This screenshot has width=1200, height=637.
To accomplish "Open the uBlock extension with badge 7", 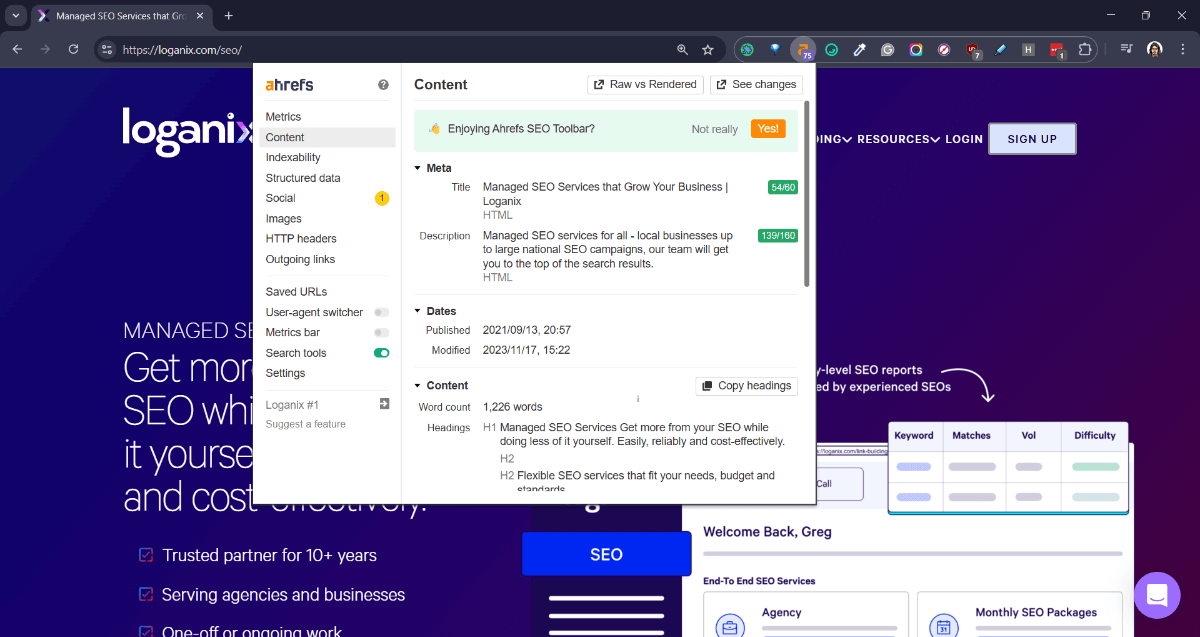I will (x=972, y=49).
